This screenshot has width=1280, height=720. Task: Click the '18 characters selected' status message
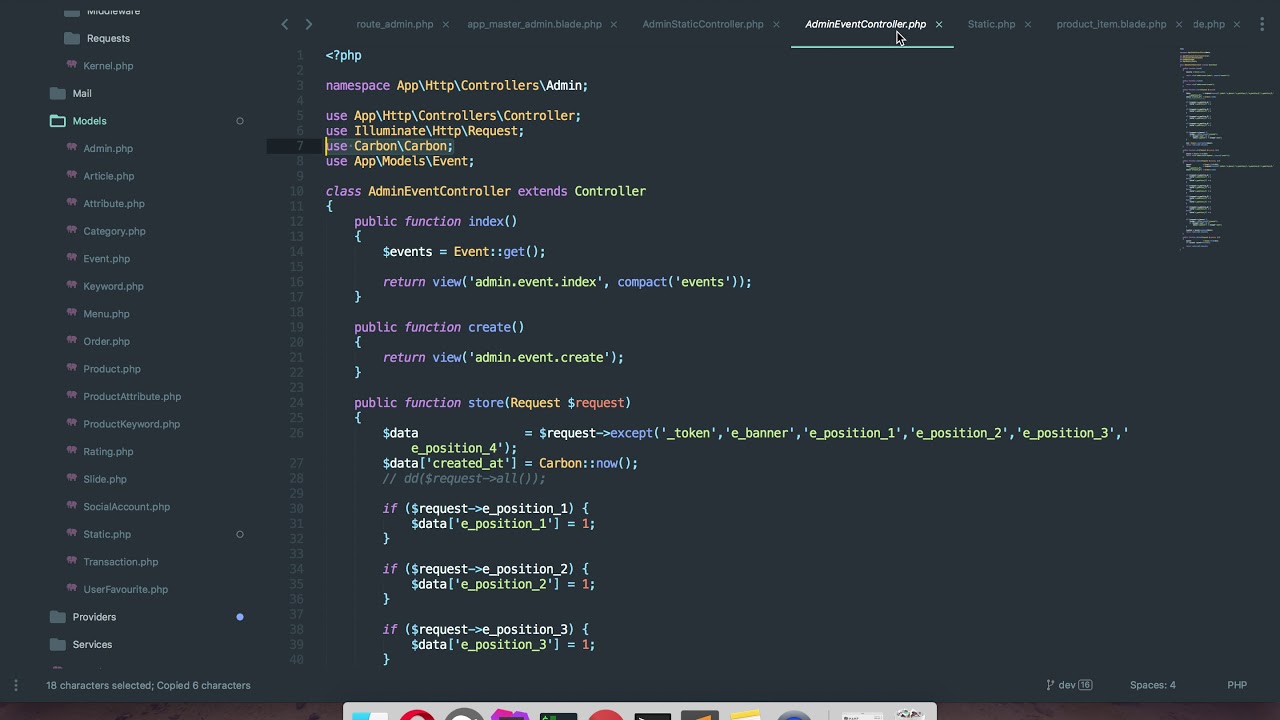[x=148, y=685]
